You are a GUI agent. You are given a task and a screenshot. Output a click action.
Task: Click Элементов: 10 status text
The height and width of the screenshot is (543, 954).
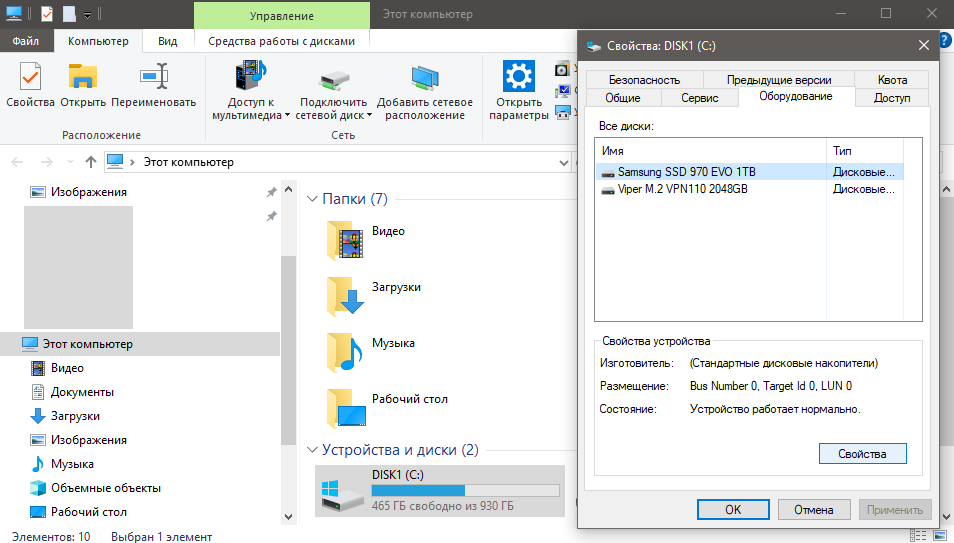51,536
